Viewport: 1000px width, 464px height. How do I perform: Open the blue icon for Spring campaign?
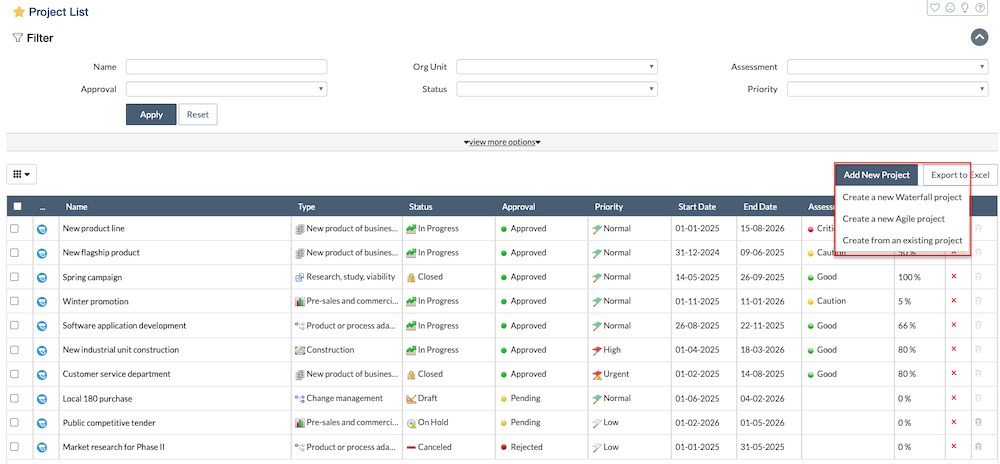[x=43, y=277]
